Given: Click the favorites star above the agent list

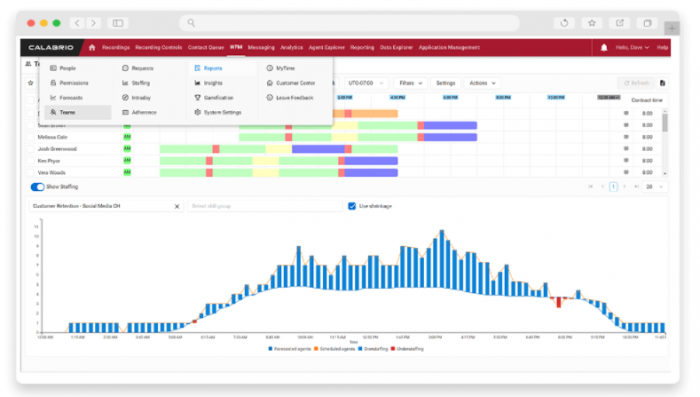Looking at the screenshot, I should coord(31,83).
